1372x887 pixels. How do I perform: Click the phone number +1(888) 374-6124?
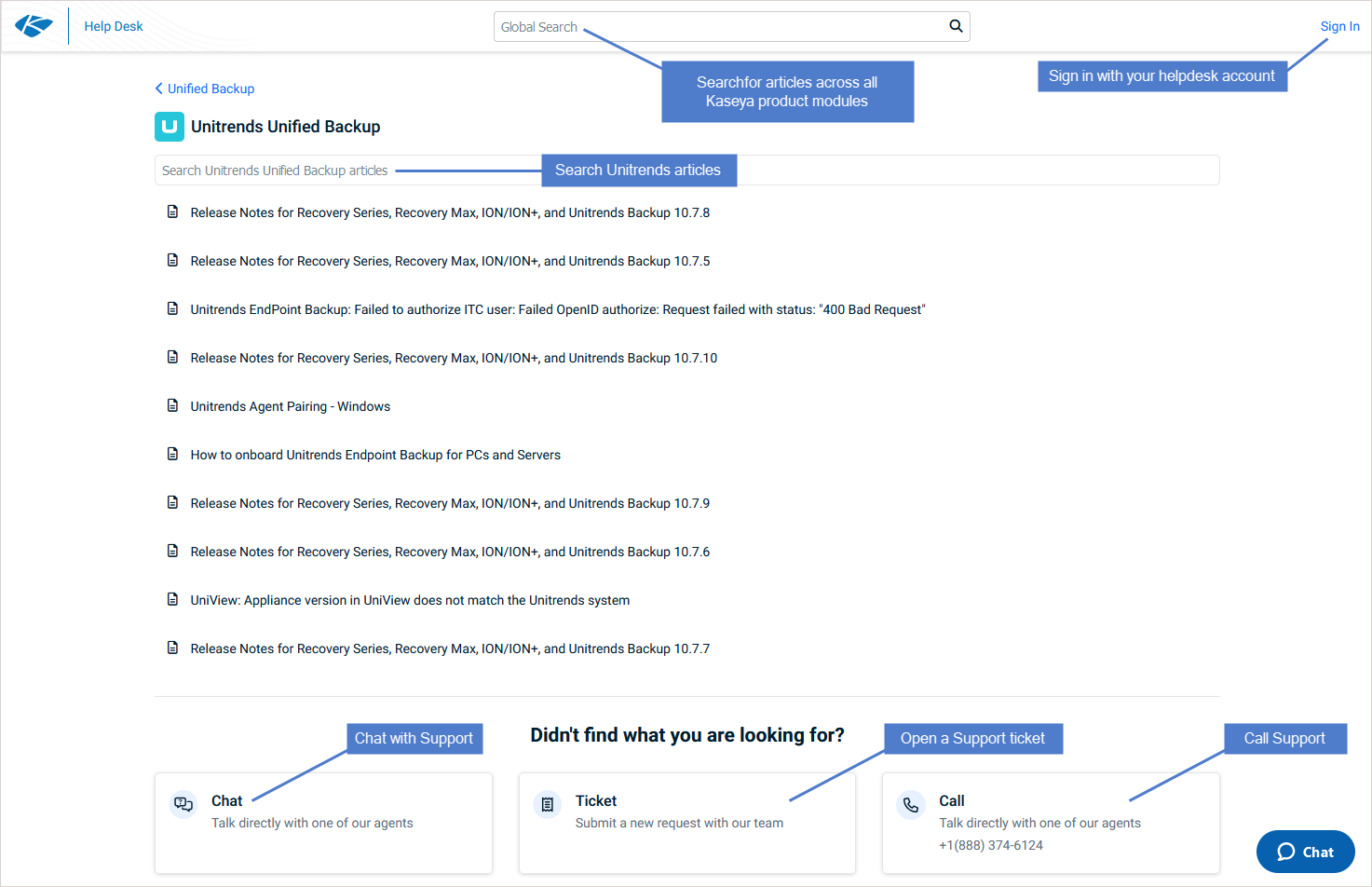click(991, 845)
